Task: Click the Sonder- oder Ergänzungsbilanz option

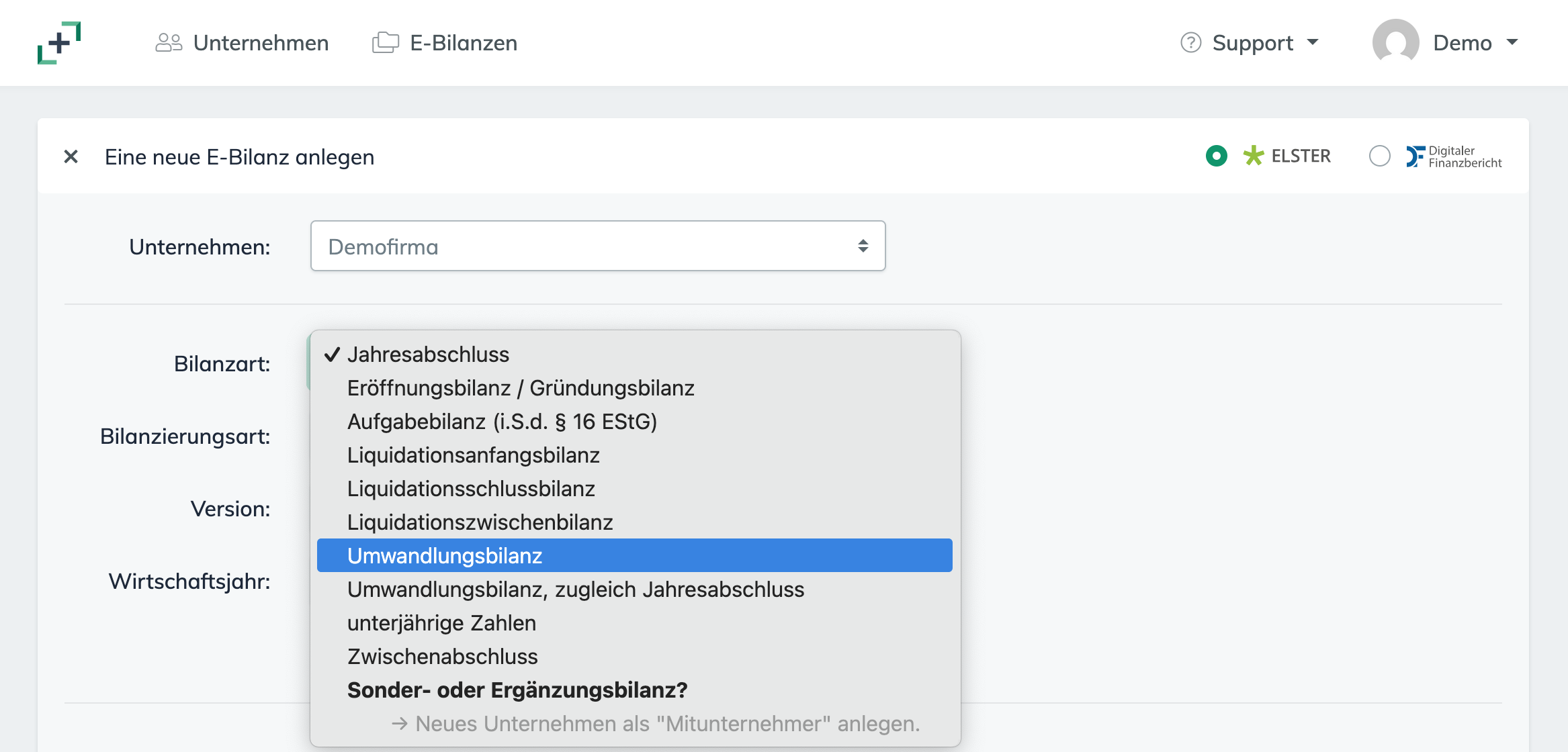Action: pos(518,690)
